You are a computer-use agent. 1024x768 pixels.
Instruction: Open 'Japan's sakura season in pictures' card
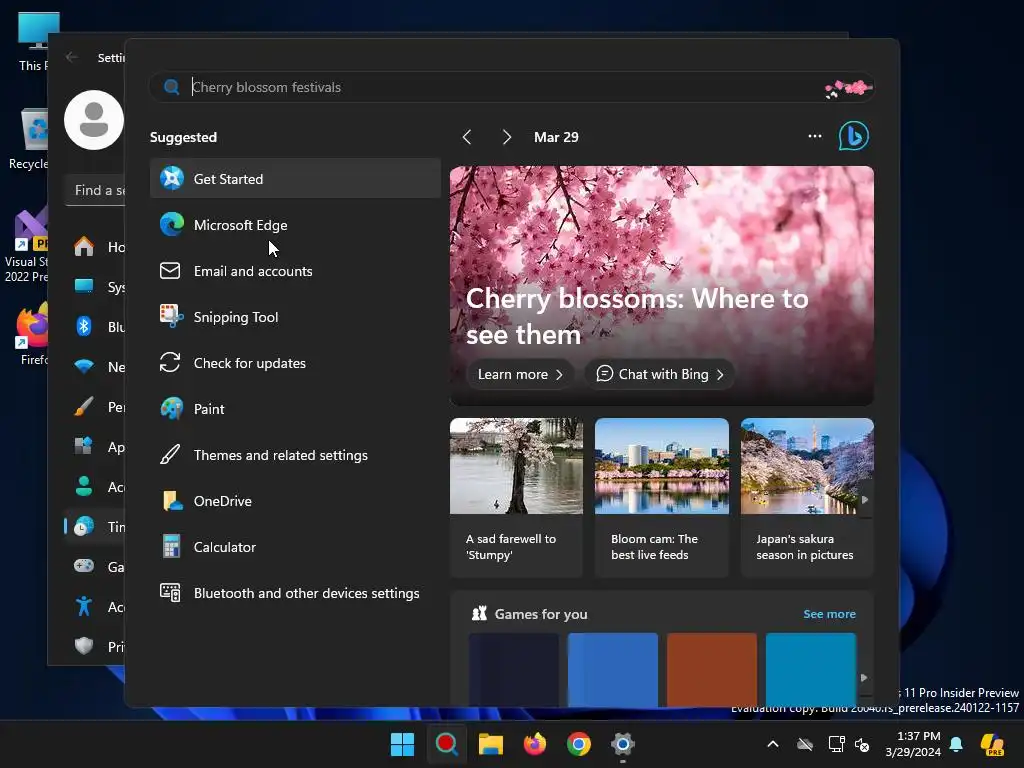tap(807, 497)
